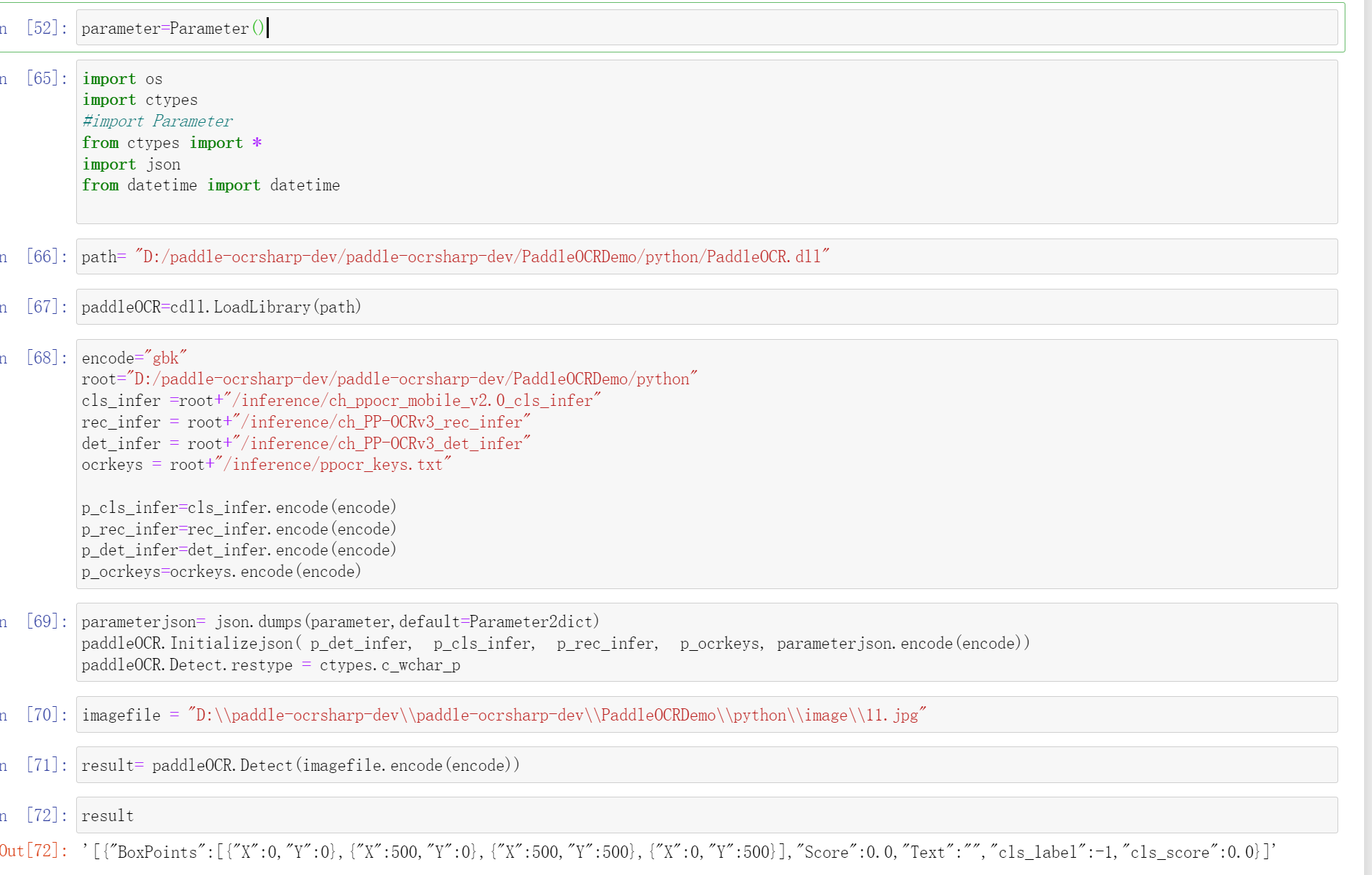The image size is (1372, 875).
Task: Click the root= path line
Action: pos(390,379)
